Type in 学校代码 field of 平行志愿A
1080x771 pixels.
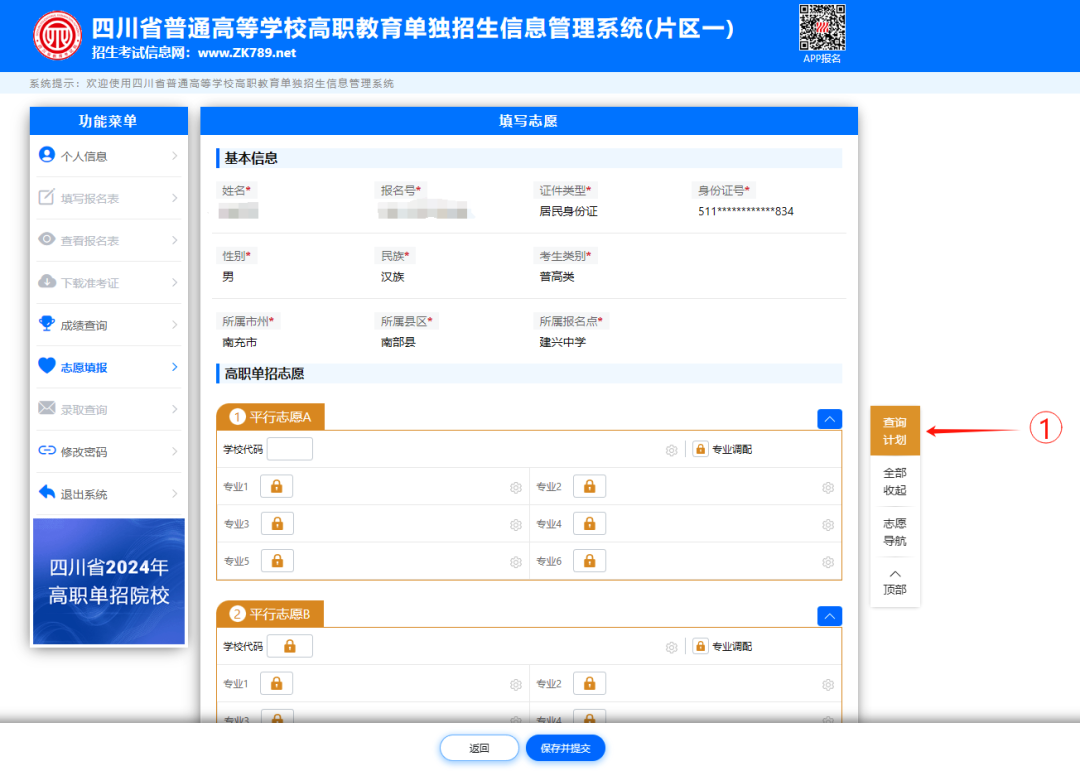point(289,449)
